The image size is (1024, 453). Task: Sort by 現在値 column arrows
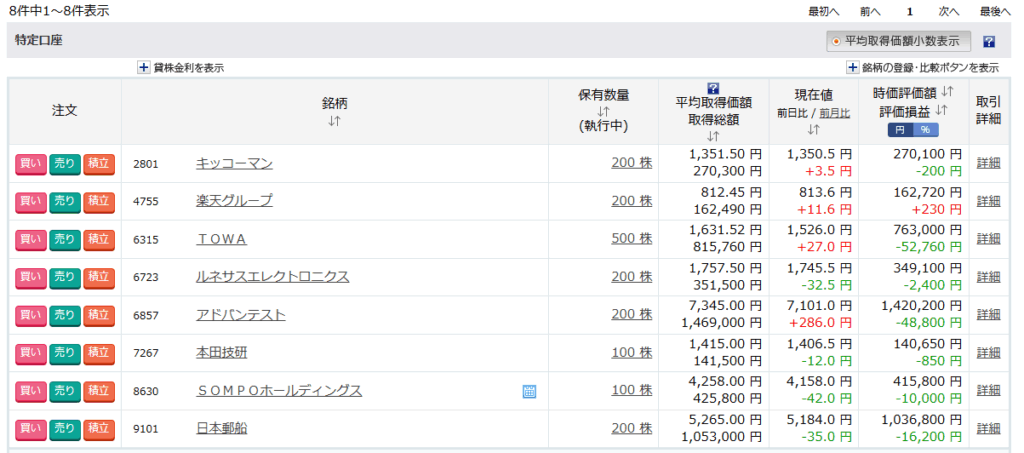pyautogui.click(x=814, y=129)
